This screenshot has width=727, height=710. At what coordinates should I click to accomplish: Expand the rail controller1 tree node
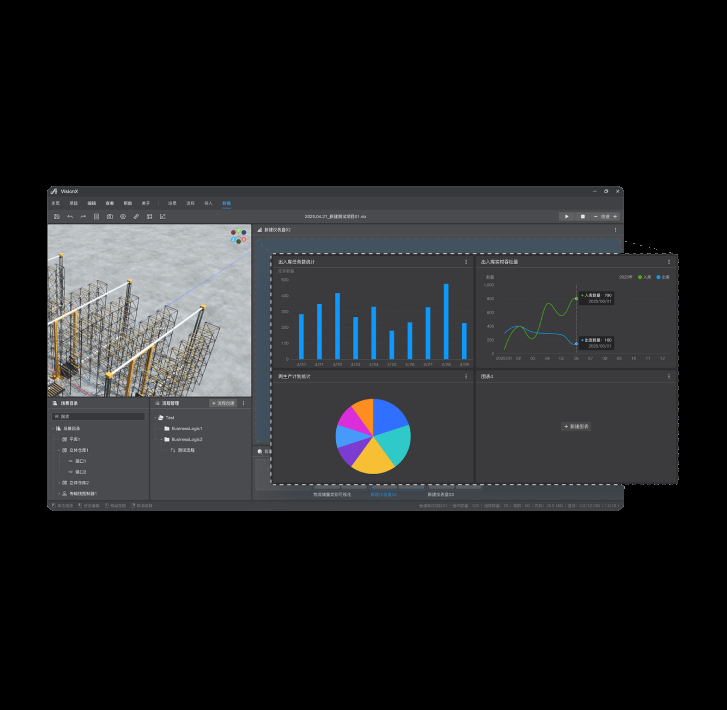59,493
